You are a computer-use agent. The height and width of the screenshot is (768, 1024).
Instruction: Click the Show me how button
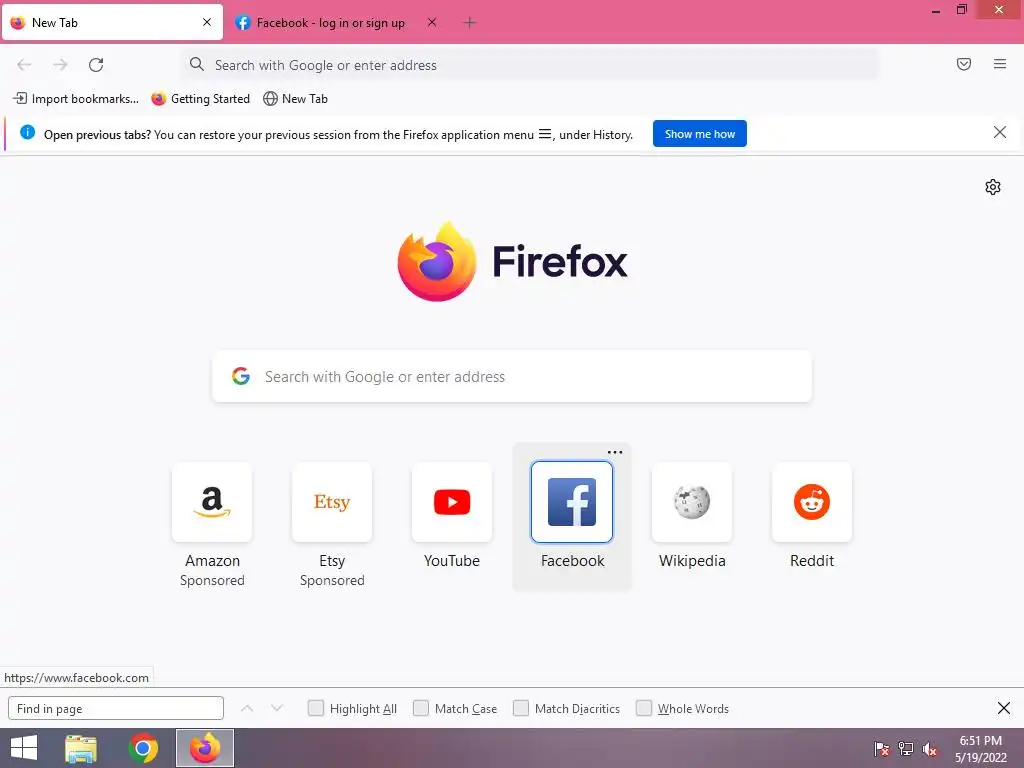coord(699,134)
